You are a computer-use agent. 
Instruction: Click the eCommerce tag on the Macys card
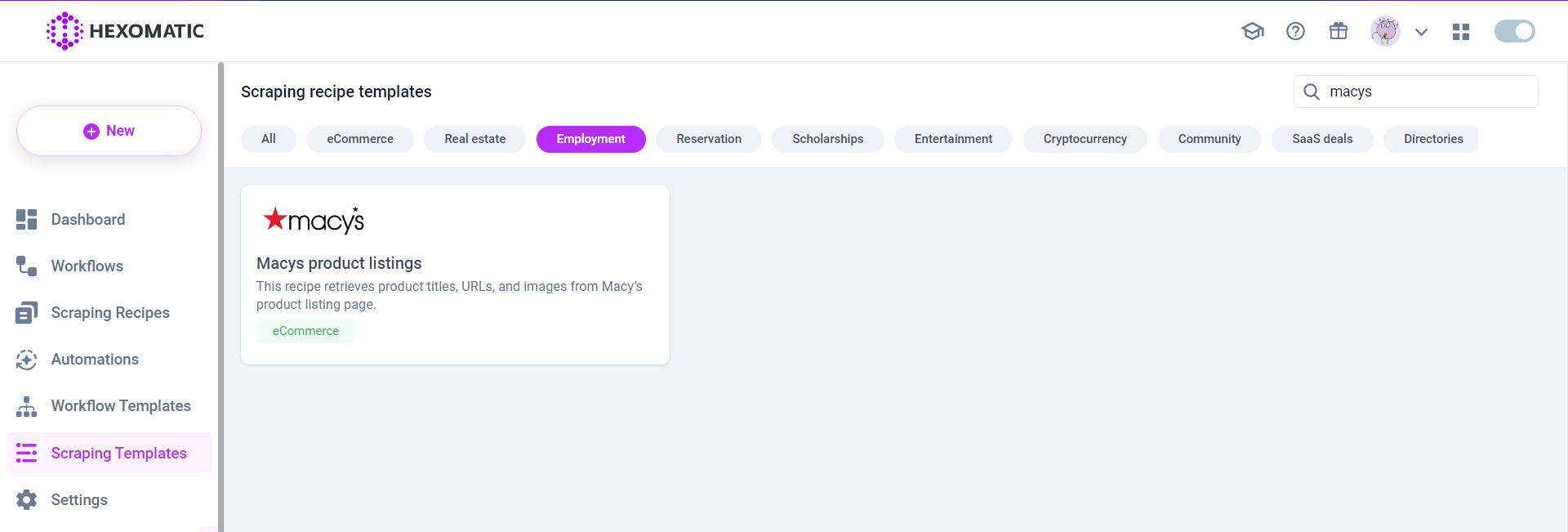[305, 331]
